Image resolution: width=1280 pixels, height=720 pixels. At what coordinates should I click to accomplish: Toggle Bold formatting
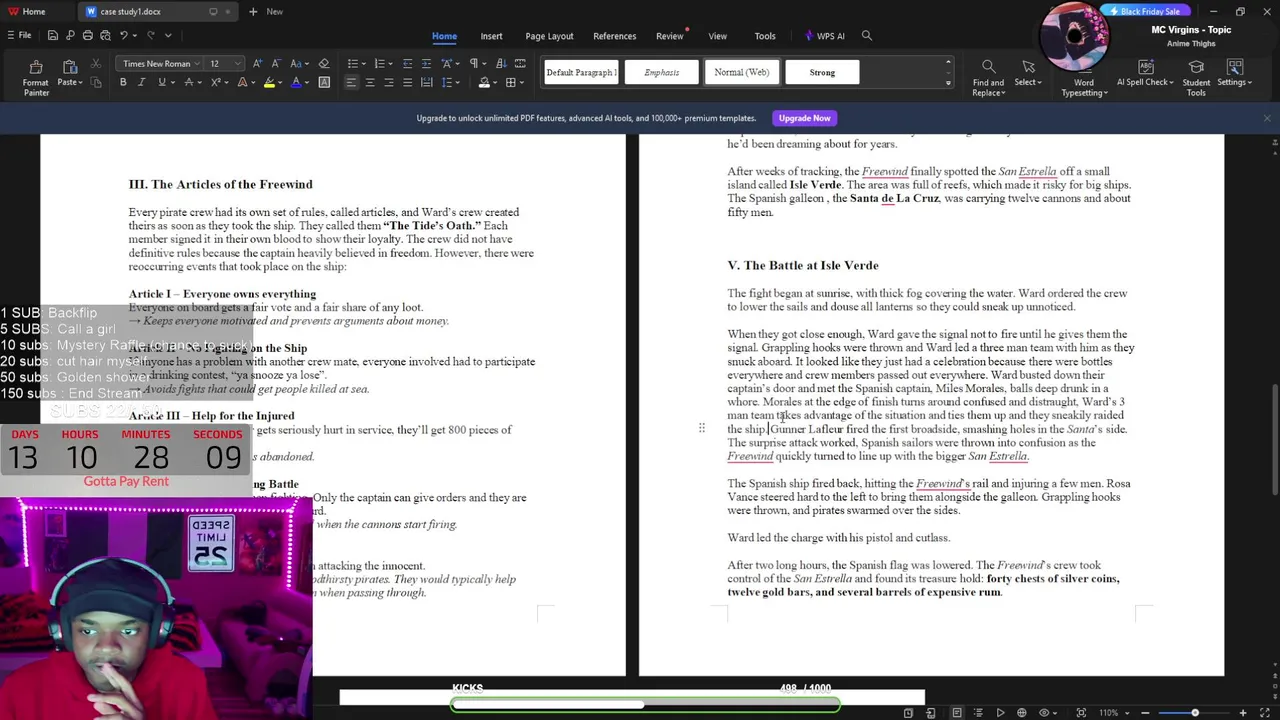[123, 82]
